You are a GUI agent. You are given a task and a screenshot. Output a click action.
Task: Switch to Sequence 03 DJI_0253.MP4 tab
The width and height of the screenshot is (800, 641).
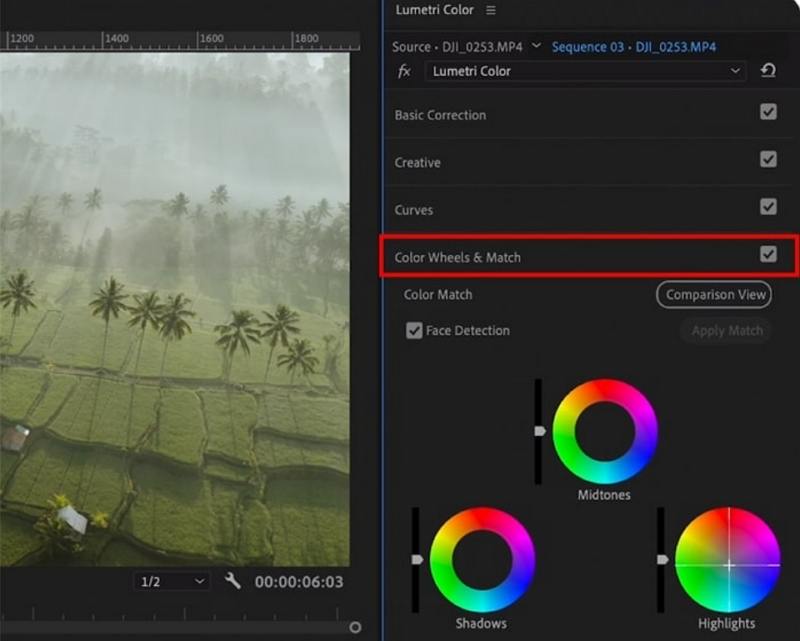[x=634, y=47]
